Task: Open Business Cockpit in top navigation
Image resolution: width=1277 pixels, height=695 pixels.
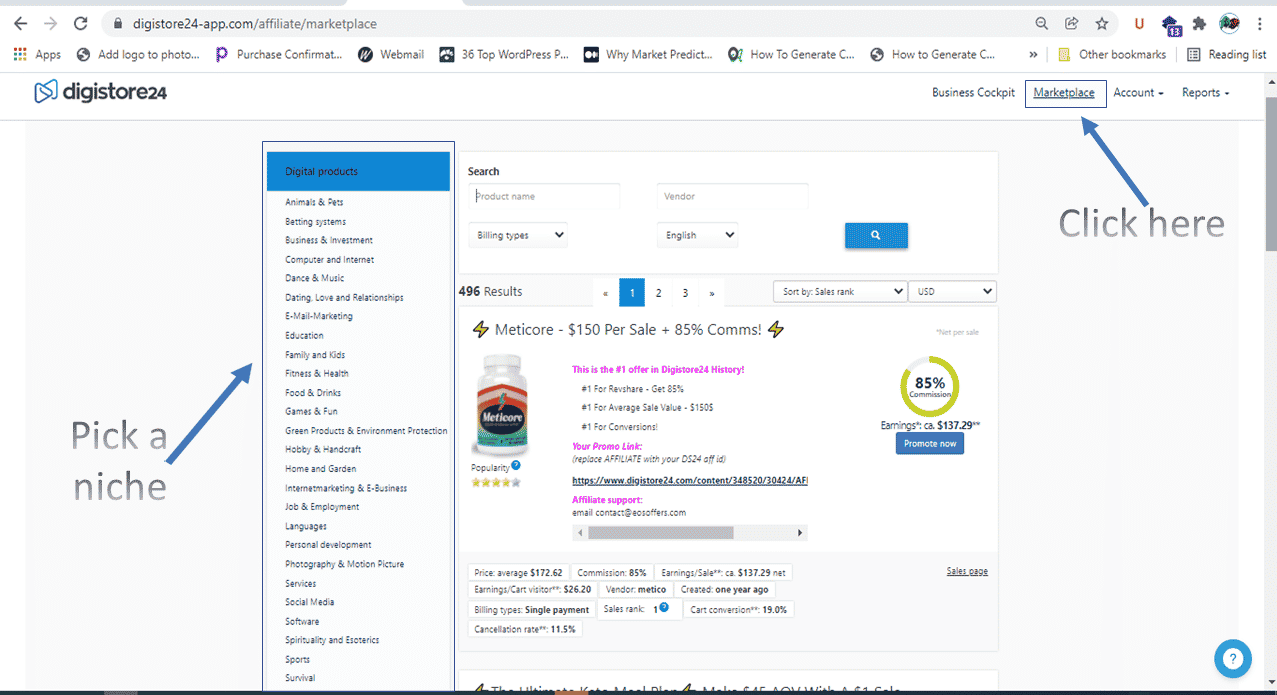Action: [x=973, y=93]
